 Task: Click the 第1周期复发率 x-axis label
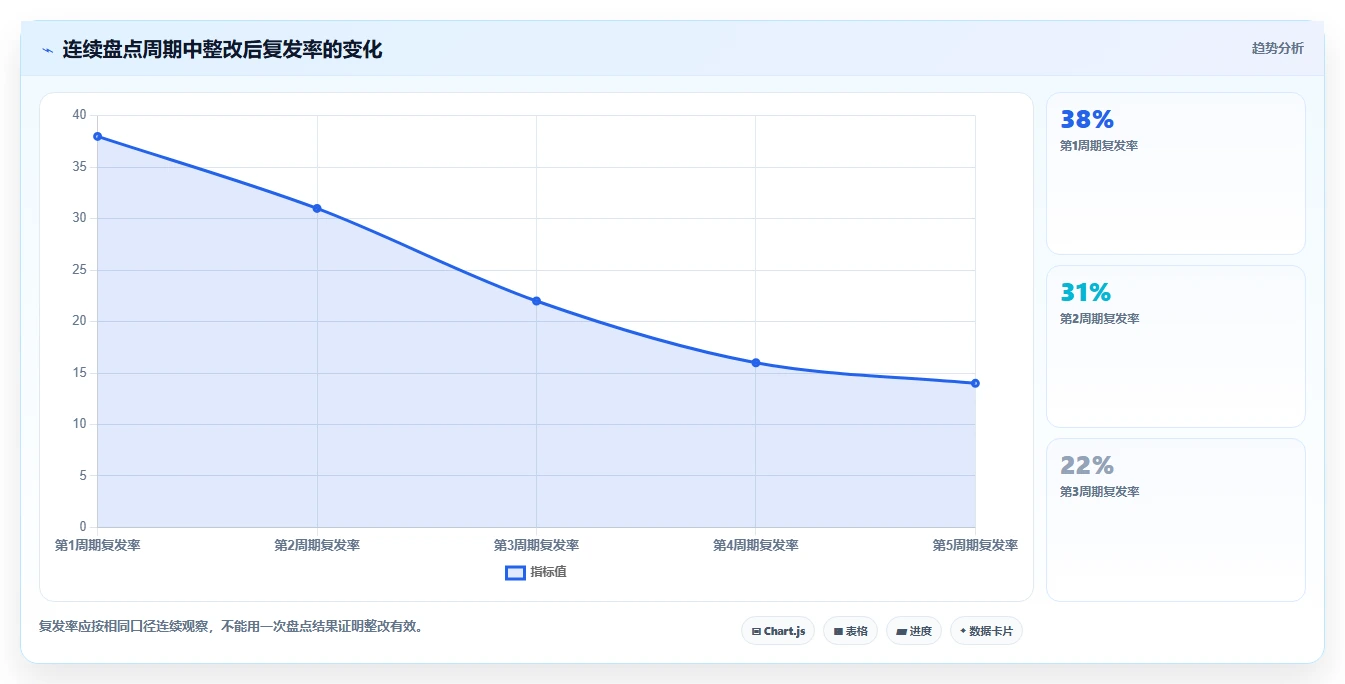98,546
